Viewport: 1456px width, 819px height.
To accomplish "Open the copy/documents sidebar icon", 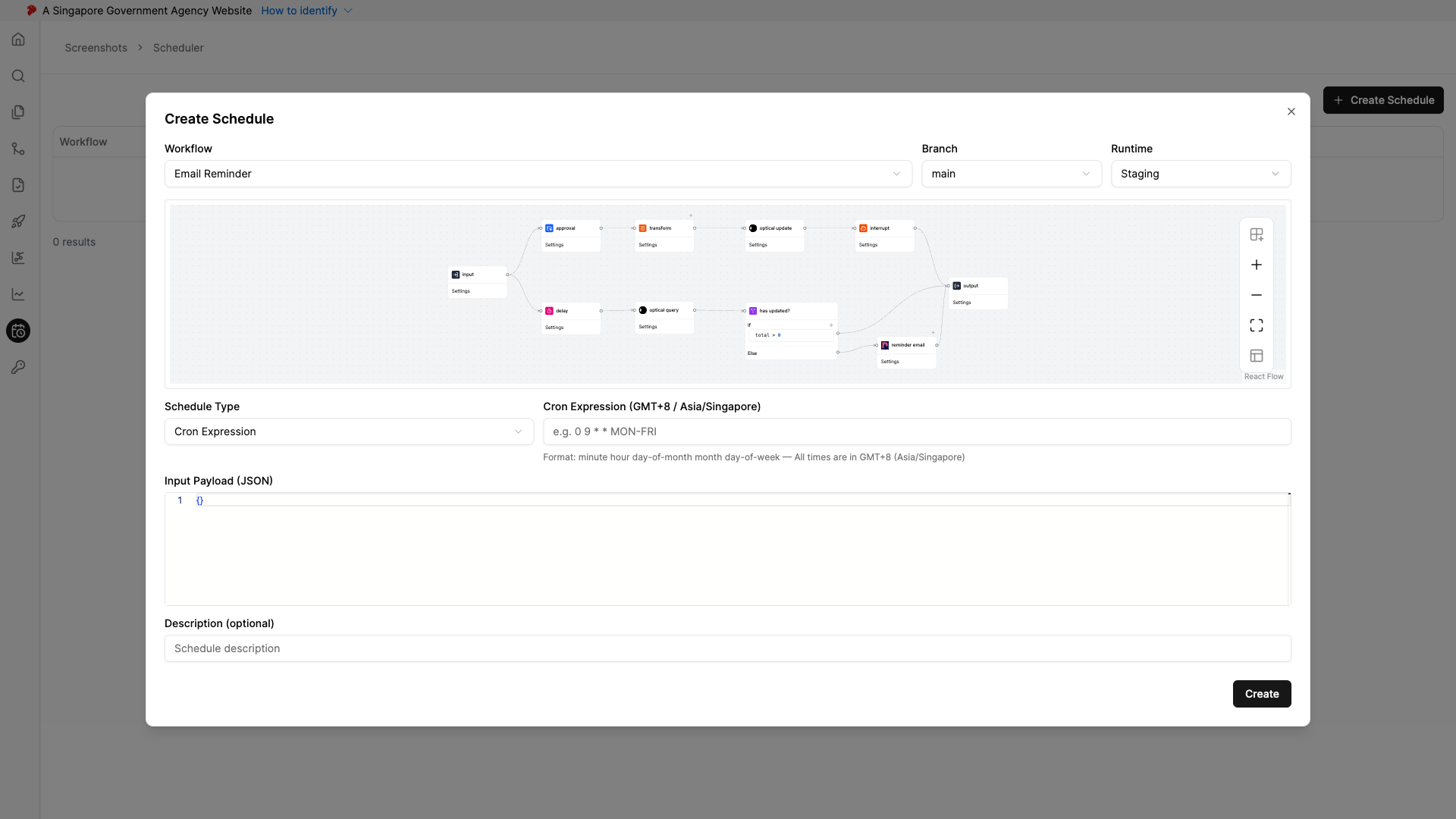I will [x=18, y=112].
